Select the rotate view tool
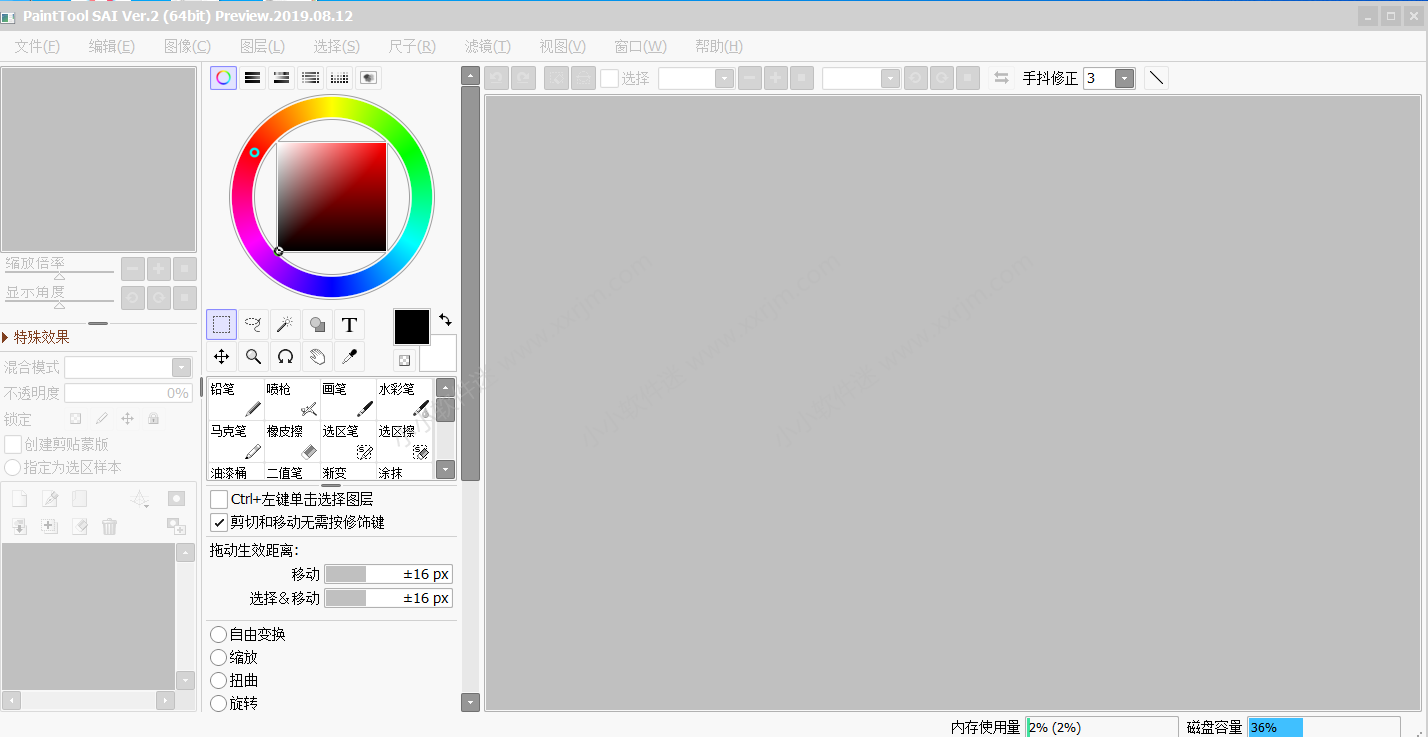 286,356
